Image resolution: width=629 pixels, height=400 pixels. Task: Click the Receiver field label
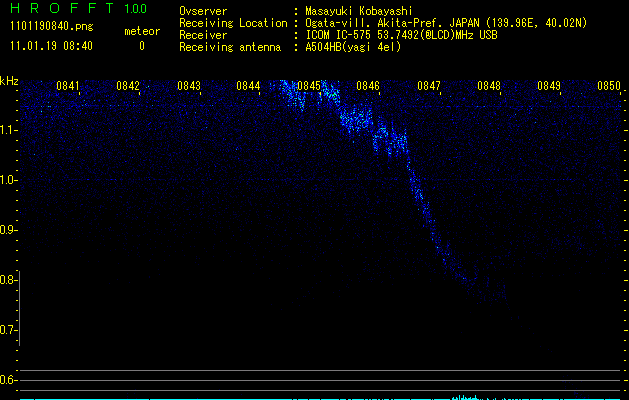point(203,35)
